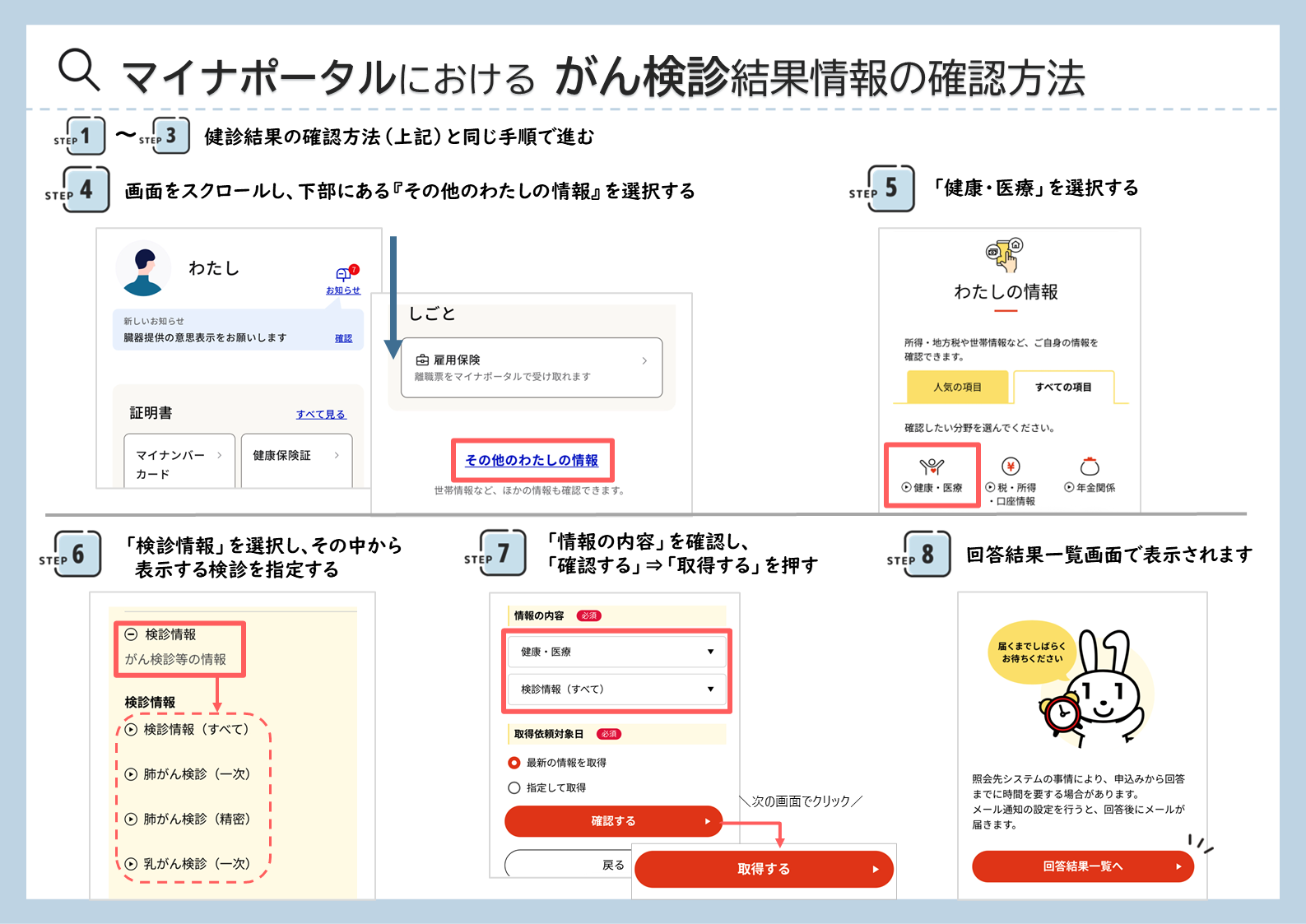
Task: Select the 指定して取得 radio button
Action: click(x=514, y=787)
